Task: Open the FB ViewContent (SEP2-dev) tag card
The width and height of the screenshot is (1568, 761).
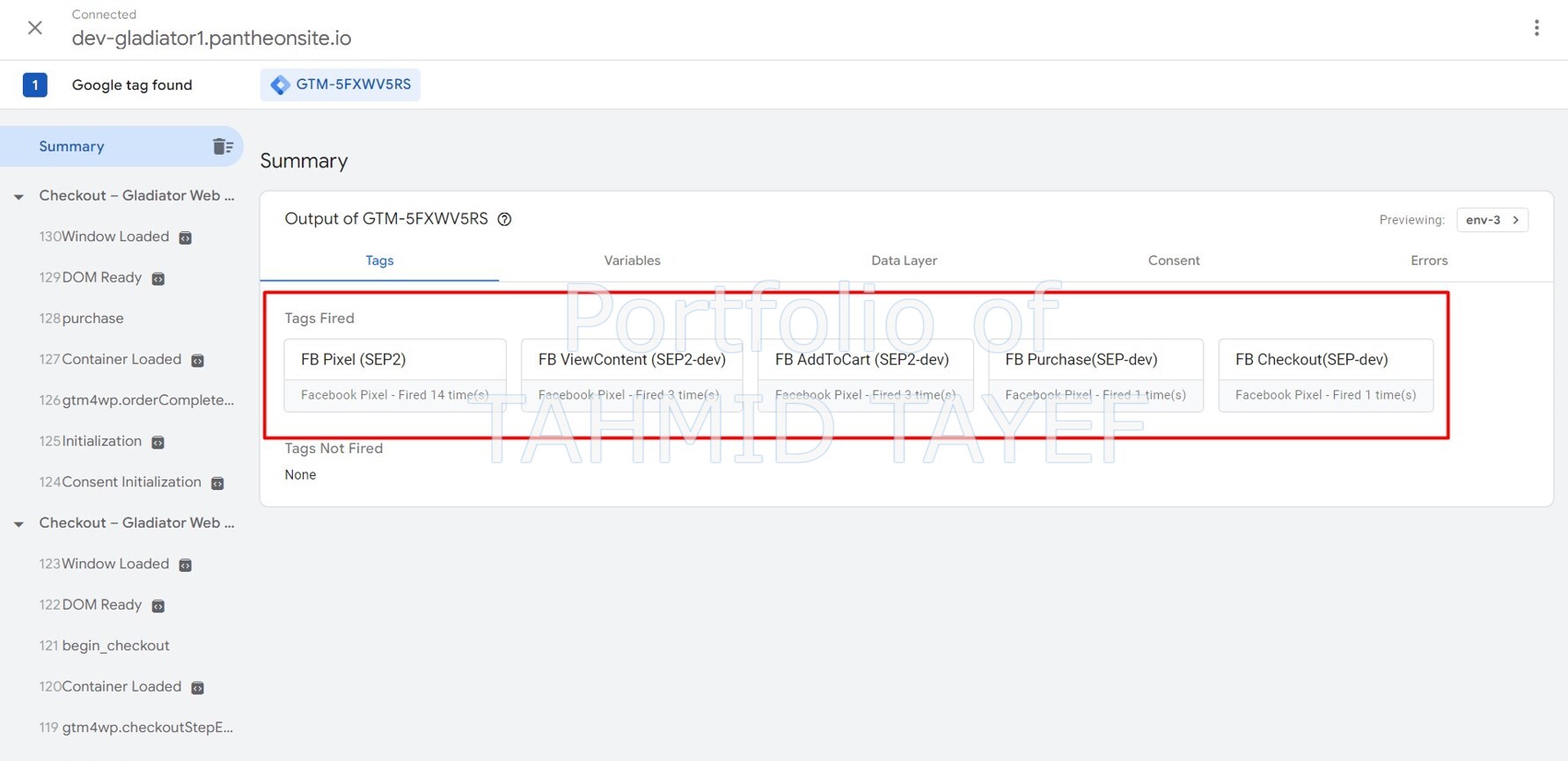Action: 632,376
